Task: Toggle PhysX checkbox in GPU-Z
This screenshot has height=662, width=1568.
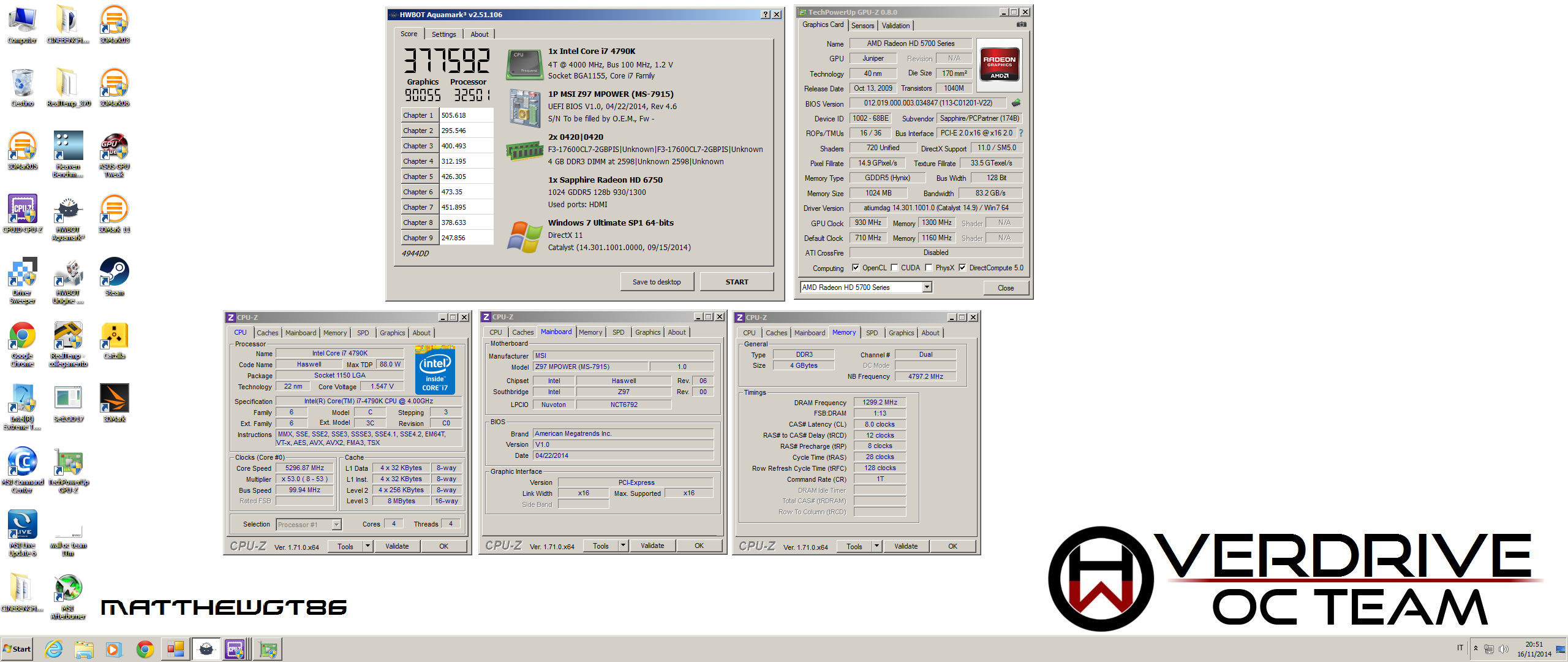Action: click(929, 268)
